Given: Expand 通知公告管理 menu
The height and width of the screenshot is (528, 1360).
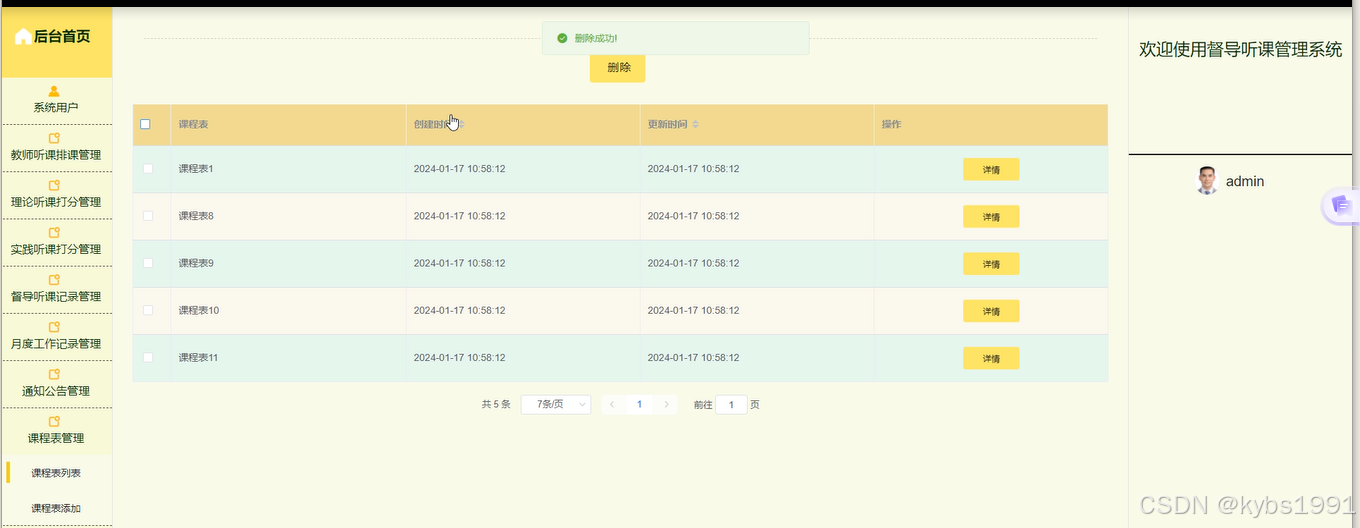Looking at the screenshot, I should [x=56, y=384].
